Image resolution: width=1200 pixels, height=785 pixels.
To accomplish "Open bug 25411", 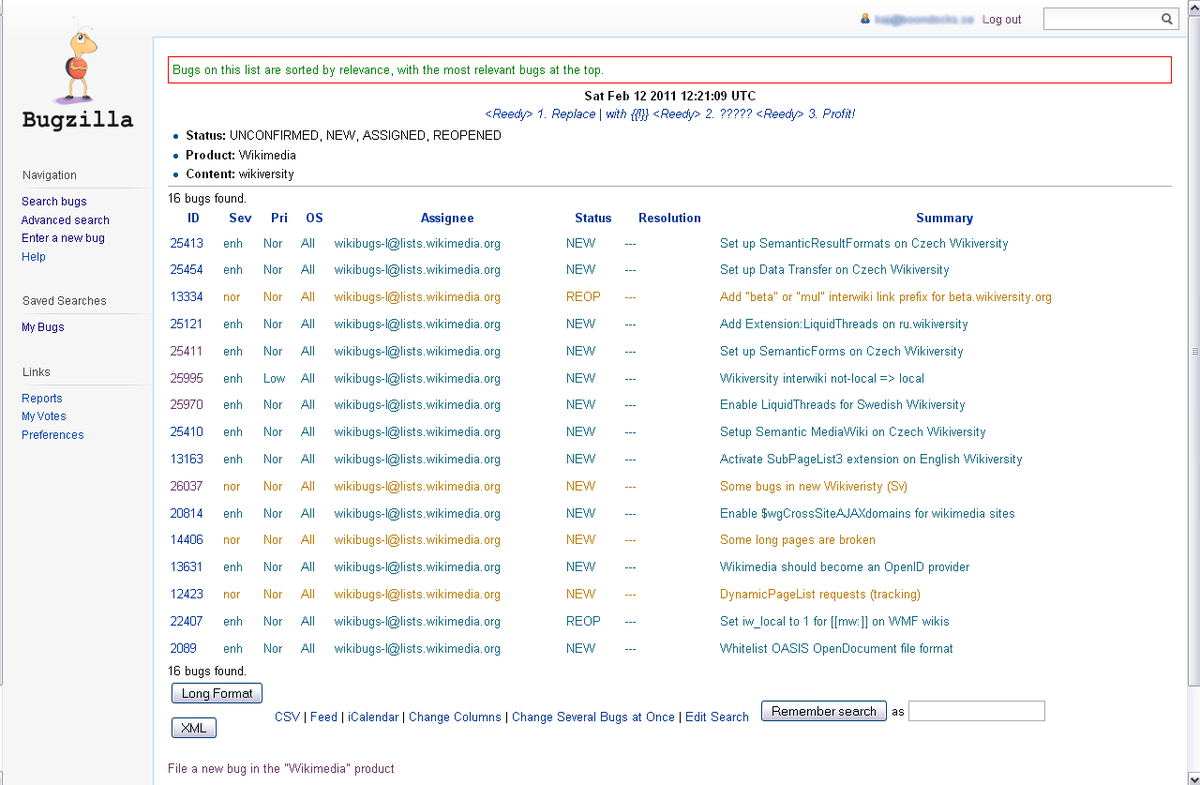I will [186, 351].
